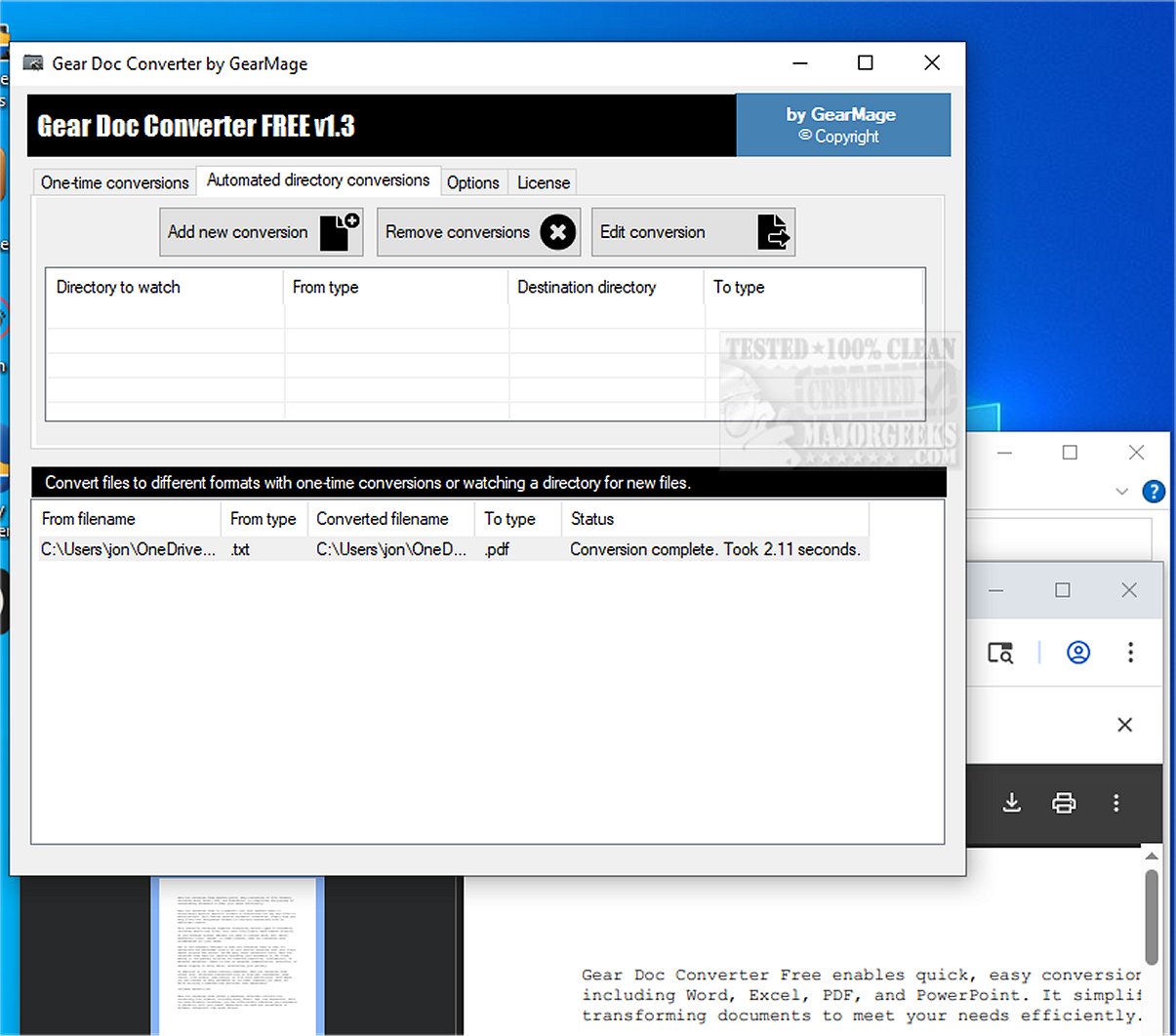Open PDF viewer more actions menu
The image size is (1176, 1036).
tap(1116, 803)
